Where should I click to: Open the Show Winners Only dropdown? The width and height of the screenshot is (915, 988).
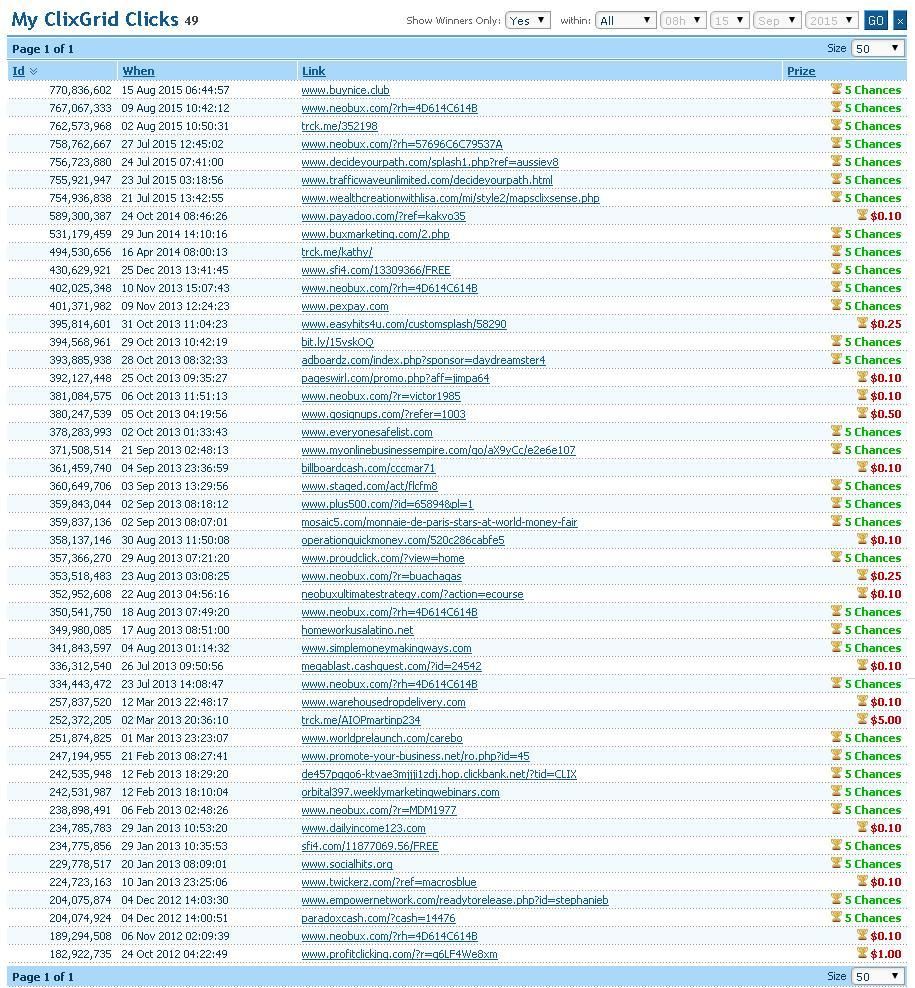point(528,21)
